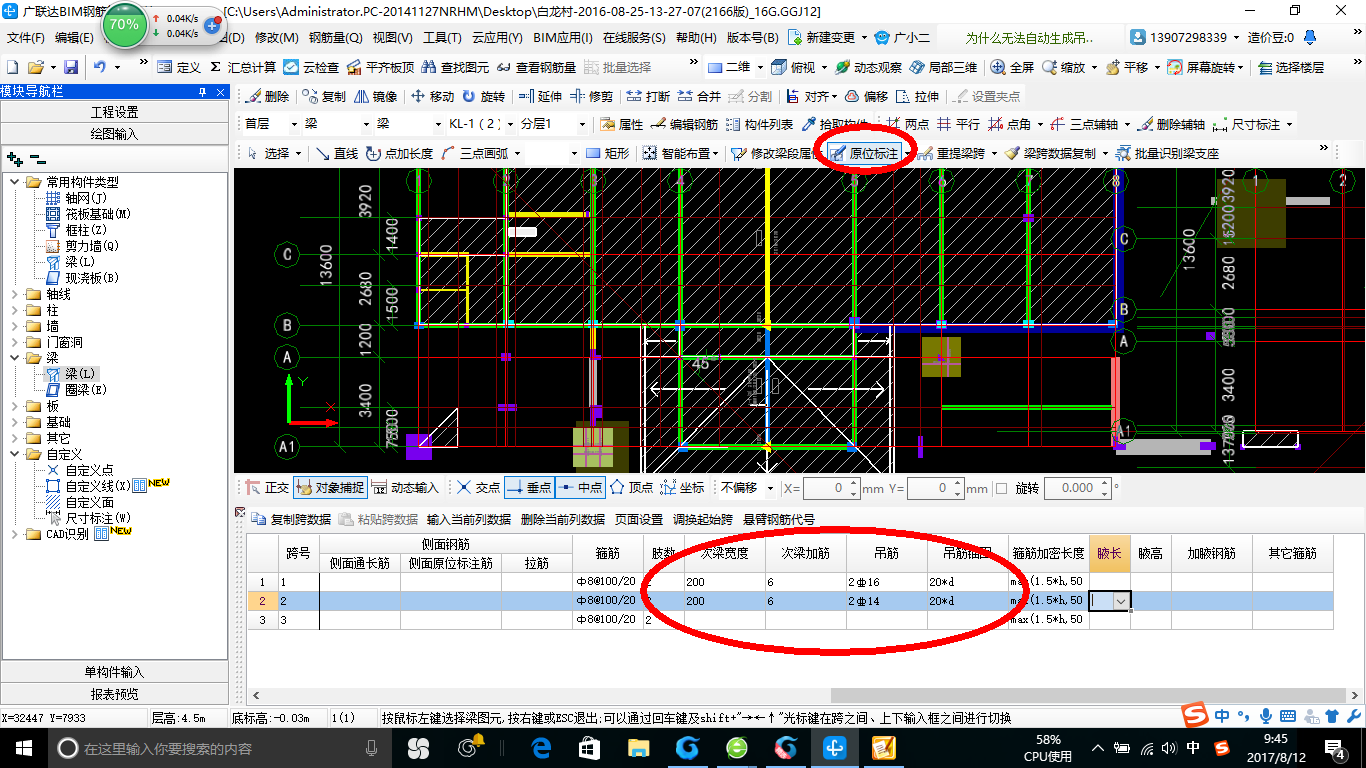Click the X coordinate input field
Screen dimensions: 1366x768
[x=825, y=488]
